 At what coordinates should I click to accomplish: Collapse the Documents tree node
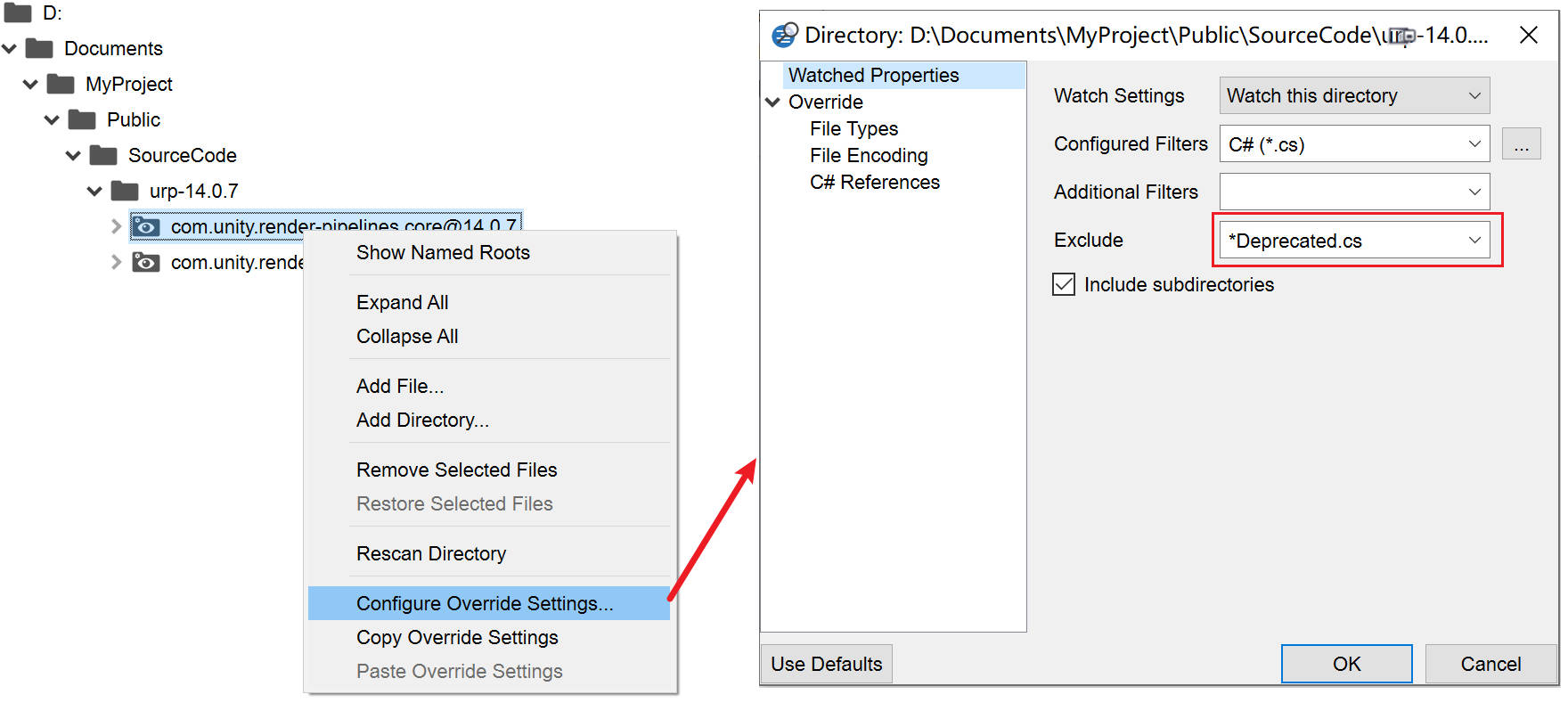tap(10, 48)
